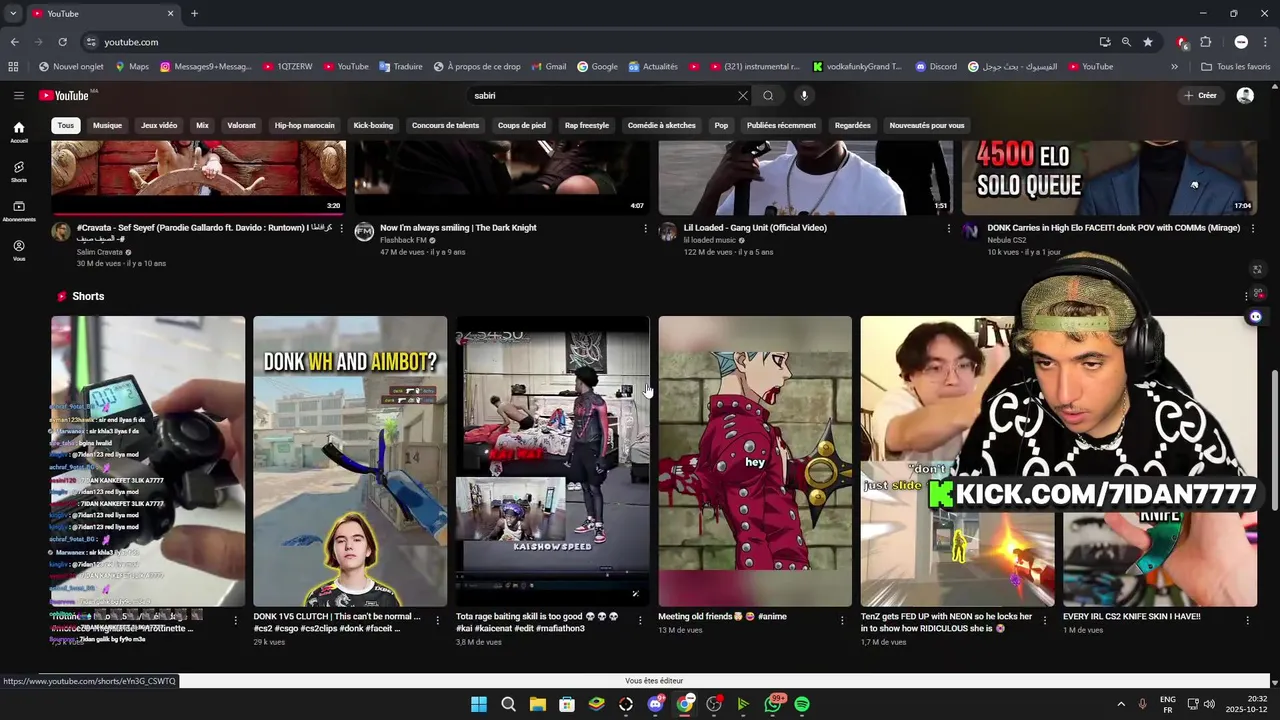Select the Valorant filter chip

click(x=241, y=125)
